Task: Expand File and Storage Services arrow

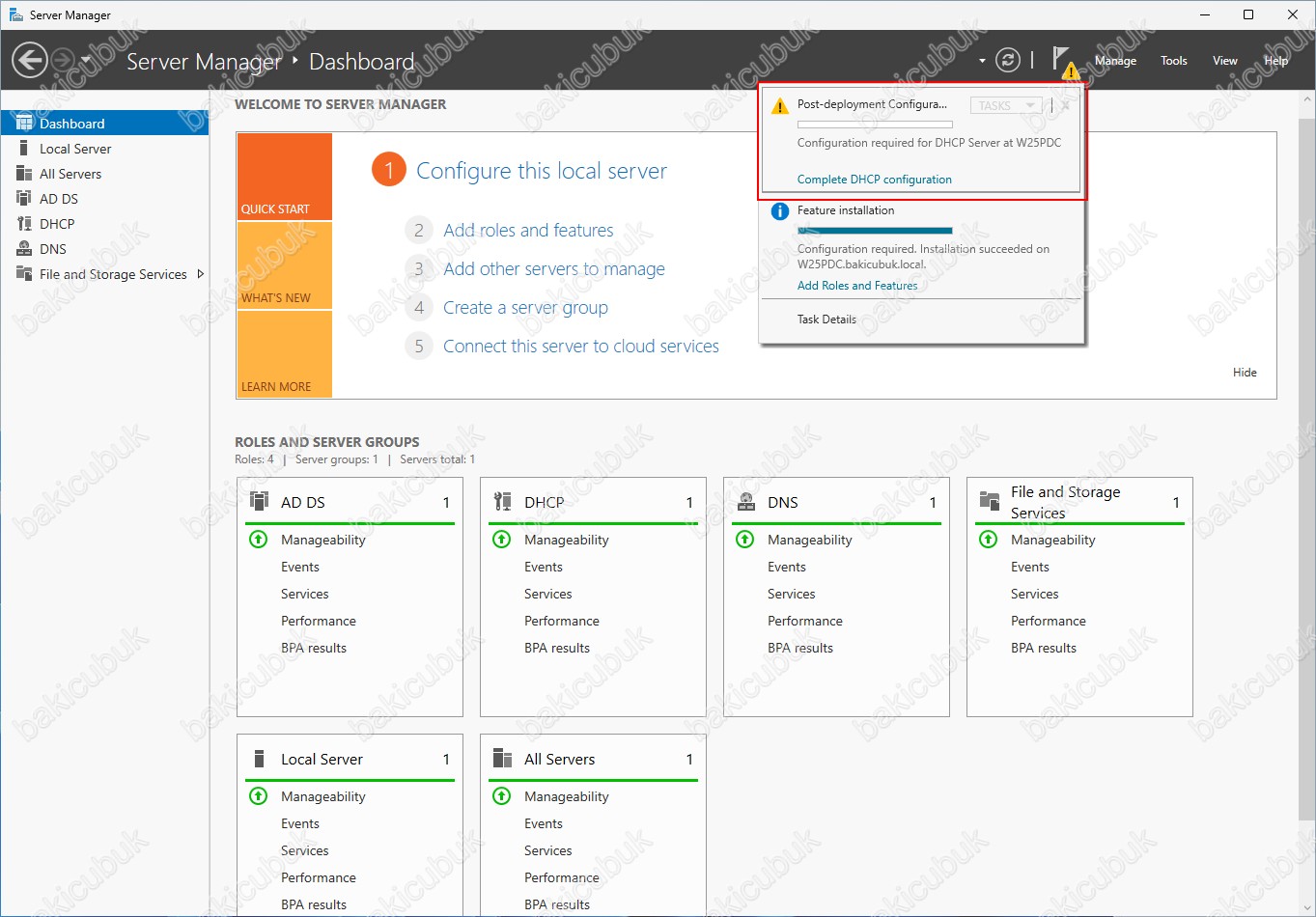Action: pyautogui.click(x=200, y=274)
